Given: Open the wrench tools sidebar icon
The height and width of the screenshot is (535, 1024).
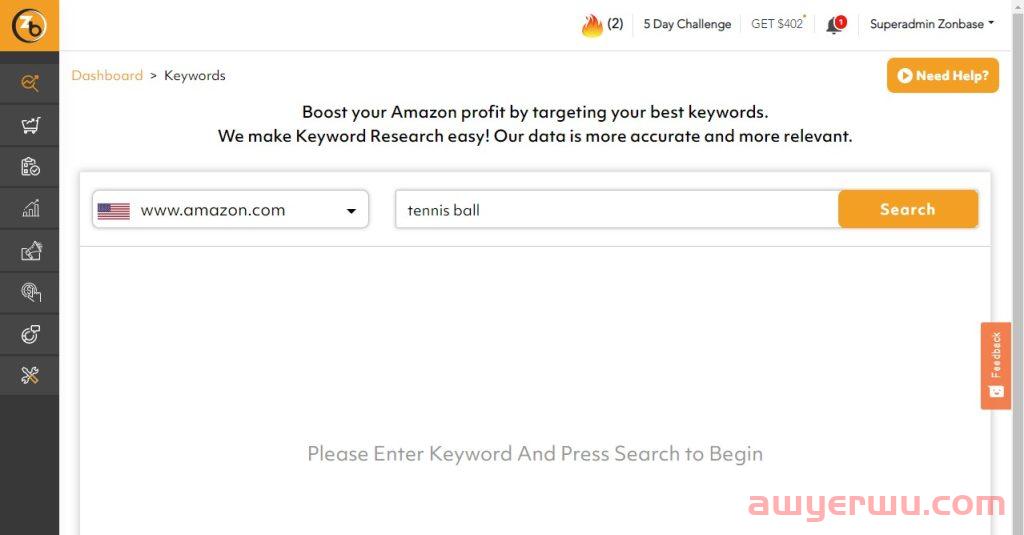Looking at the screenshot, I should click(30, 375).
